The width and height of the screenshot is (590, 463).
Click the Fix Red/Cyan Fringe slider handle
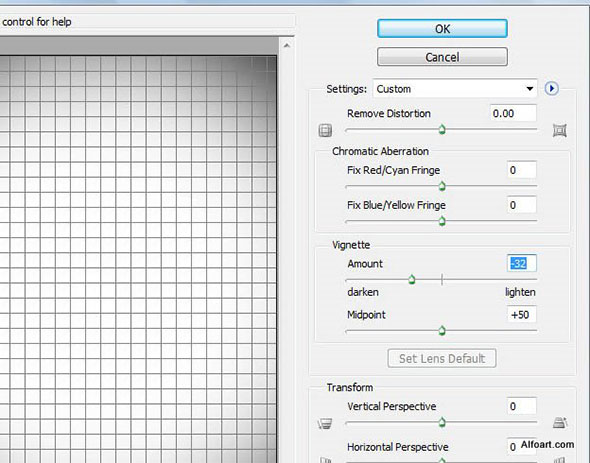pos(442,186)
